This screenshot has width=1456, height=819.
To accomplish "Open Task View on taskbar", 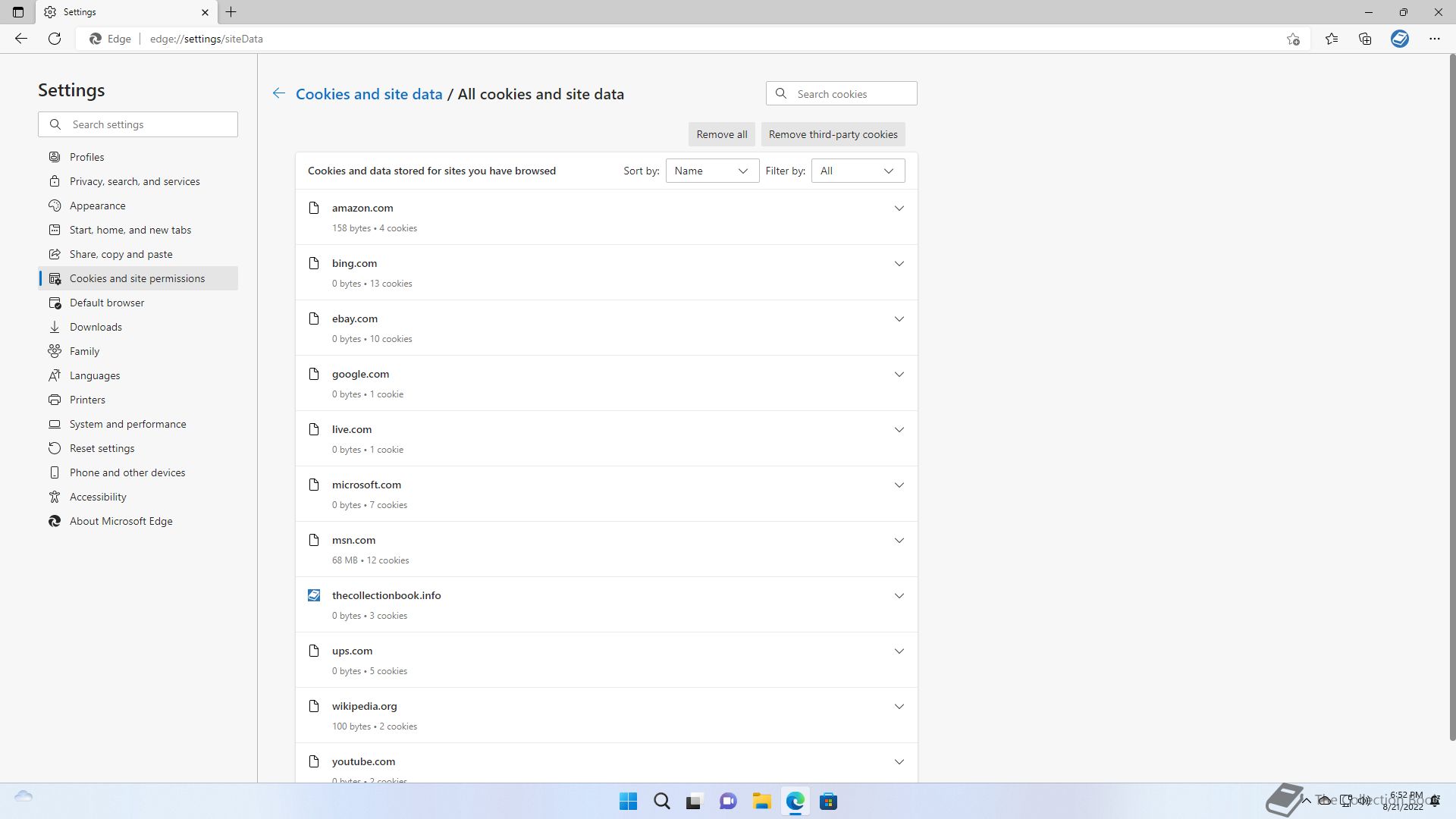I will pyautogui.click(x=694, y=802).
